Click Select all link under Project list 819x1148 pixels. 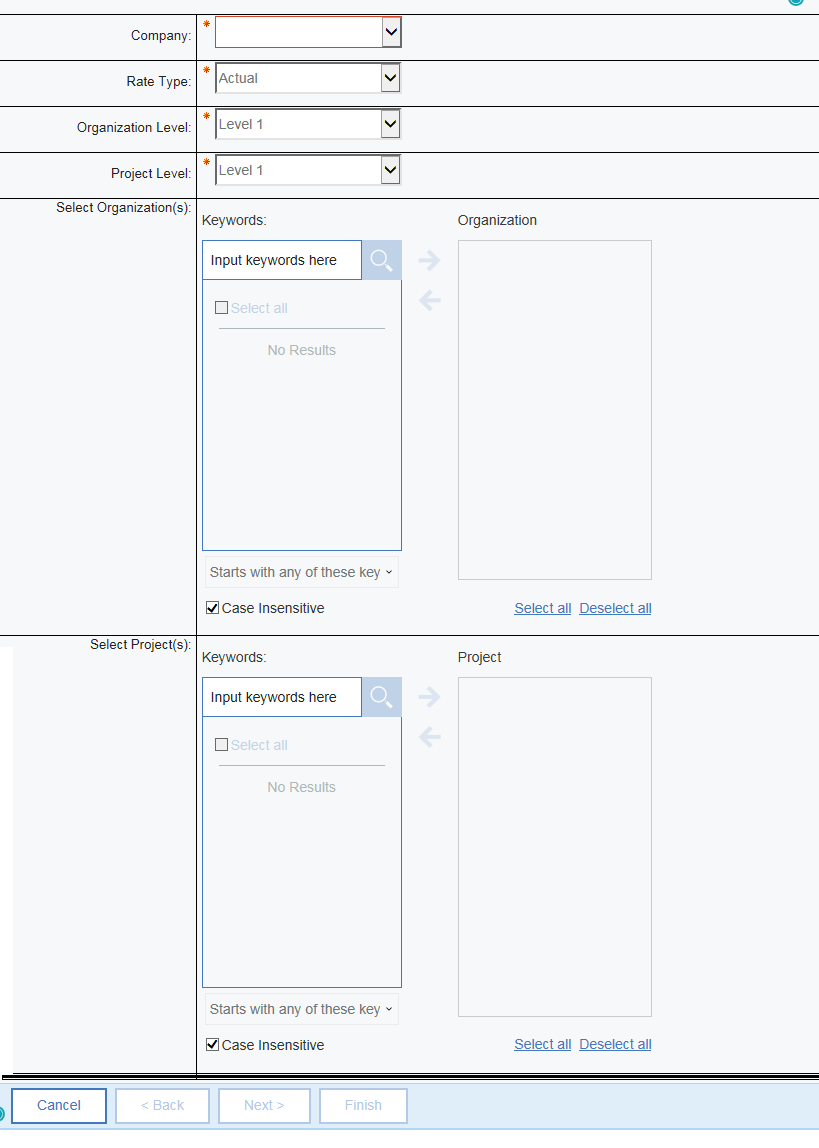542,1045
